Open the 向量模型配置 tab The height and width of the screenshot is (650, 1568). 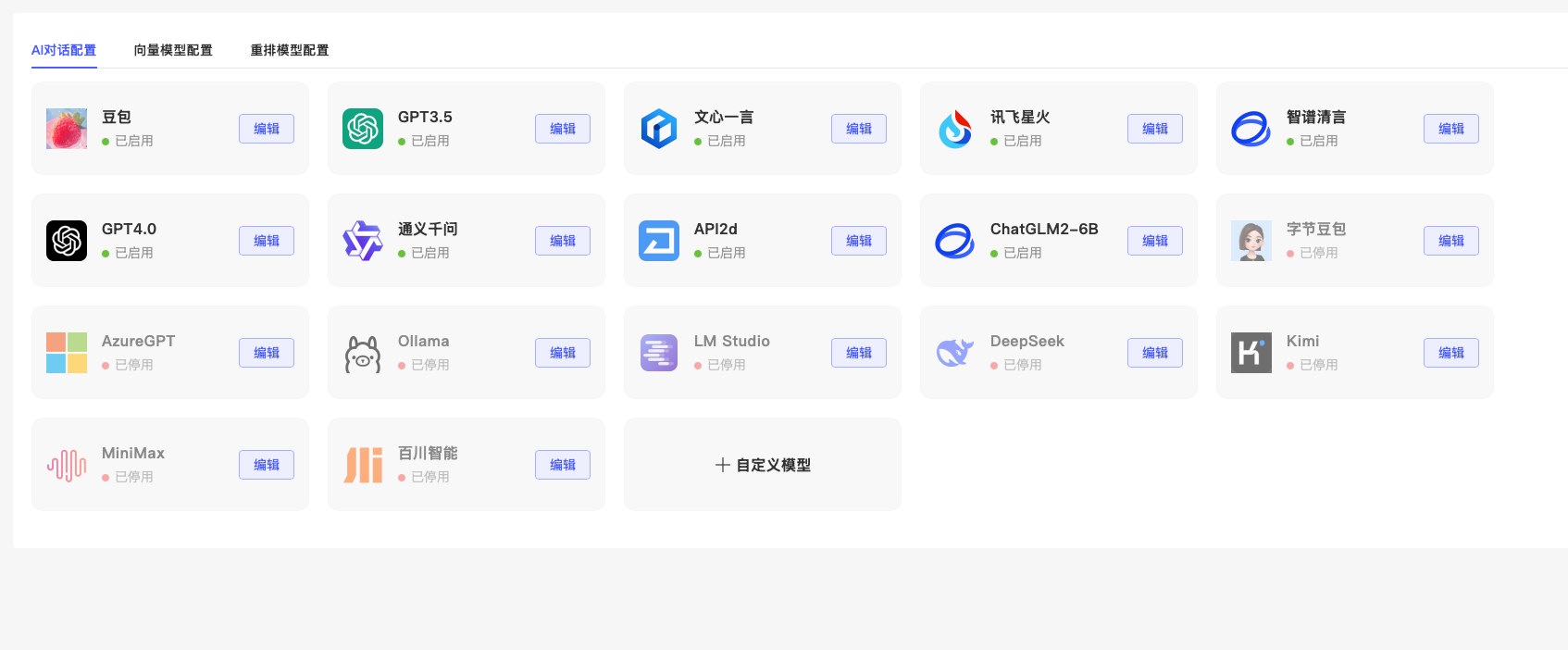pyautogui.click(x=173, y=50)
